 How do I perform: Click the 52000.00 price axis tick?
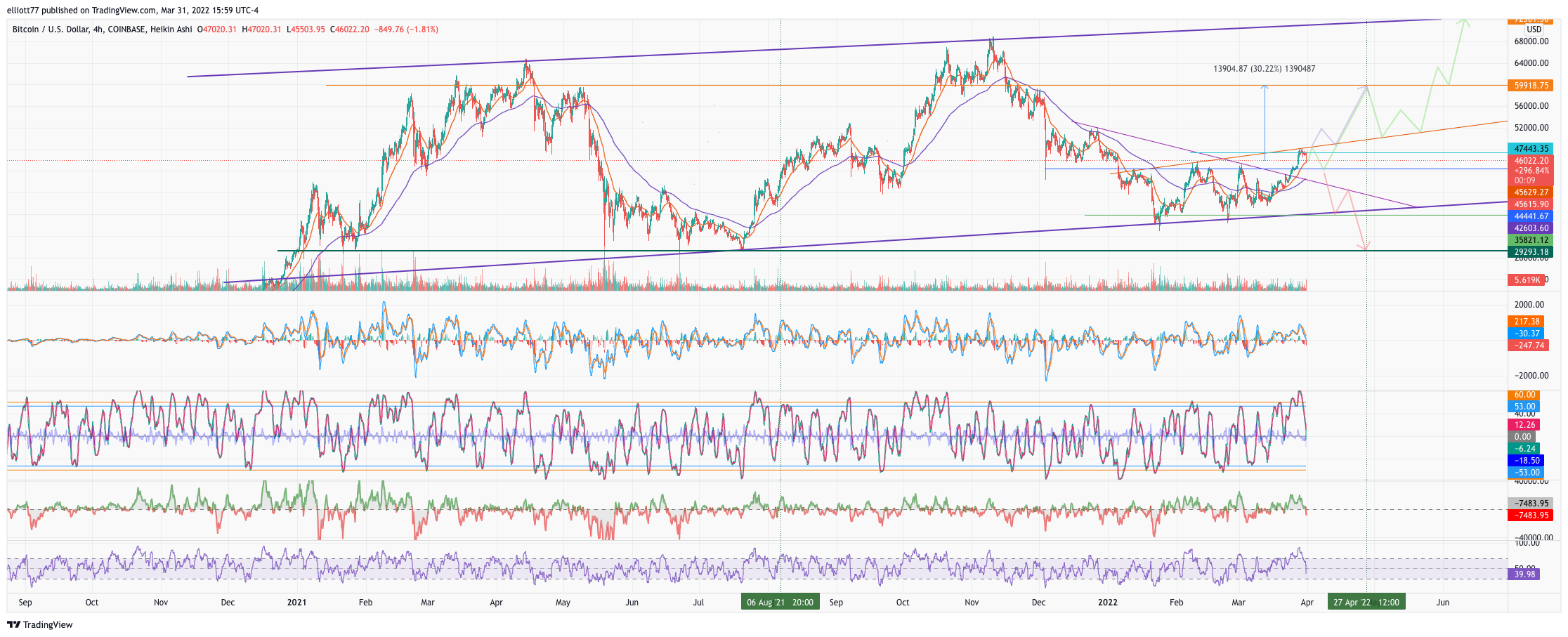coord(1531,128)
